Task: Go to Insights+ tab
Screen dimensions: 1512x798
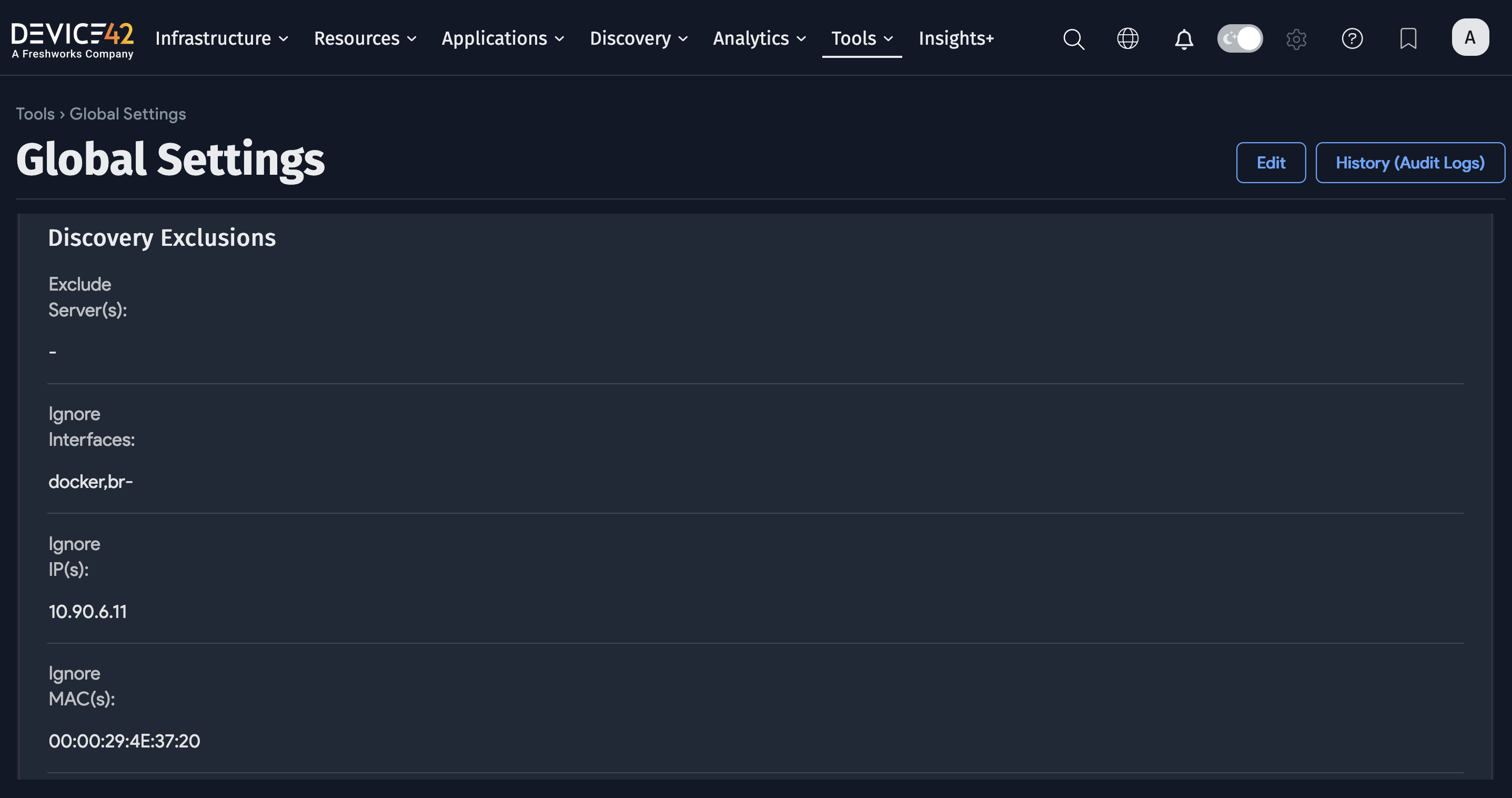Action: pos(956,39)
